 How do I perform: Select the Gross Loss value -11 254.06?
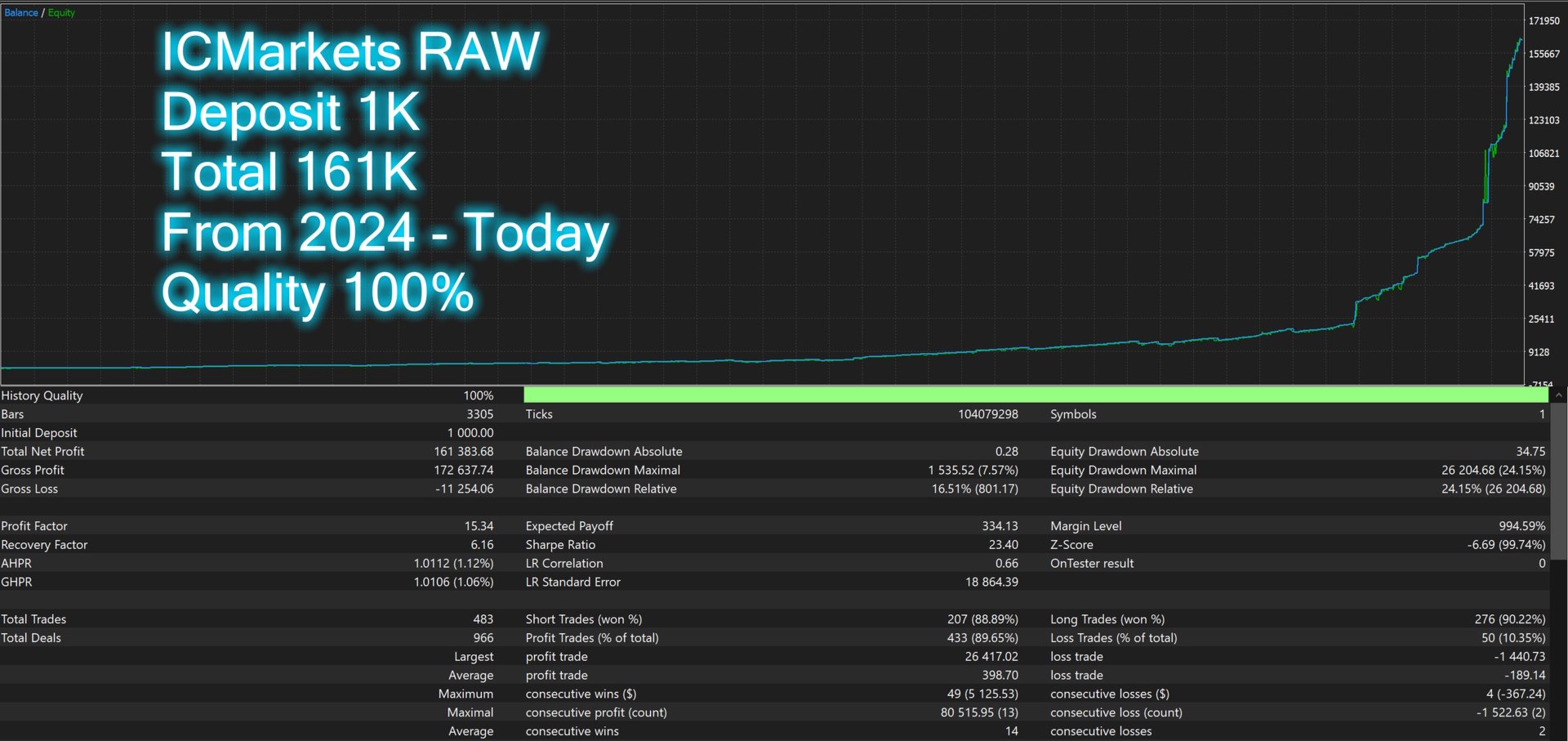[464, 489]
